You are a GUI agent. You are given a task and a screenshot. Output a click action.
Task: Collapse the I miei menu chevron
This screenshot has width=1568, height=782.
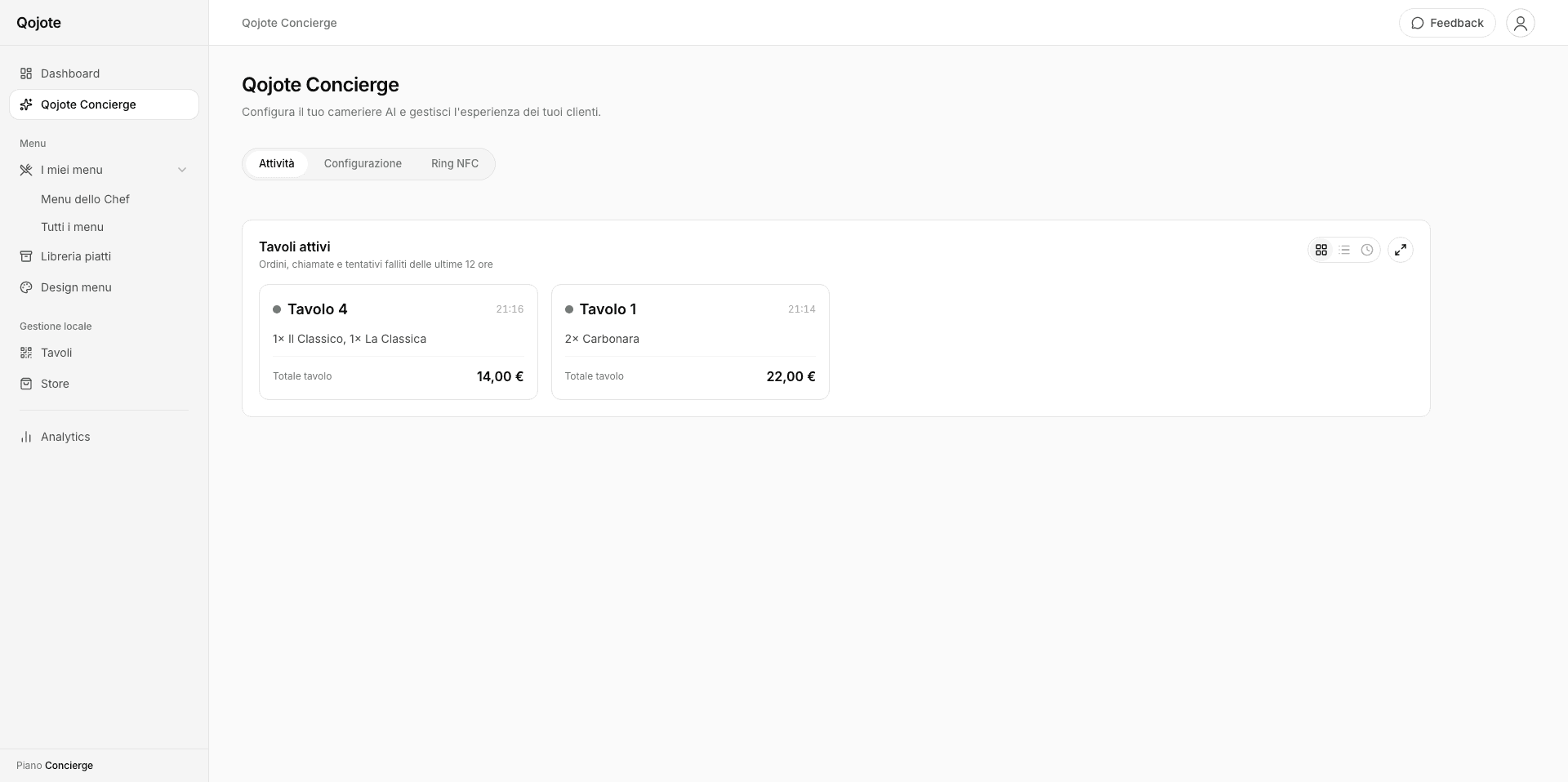point(182,170)
